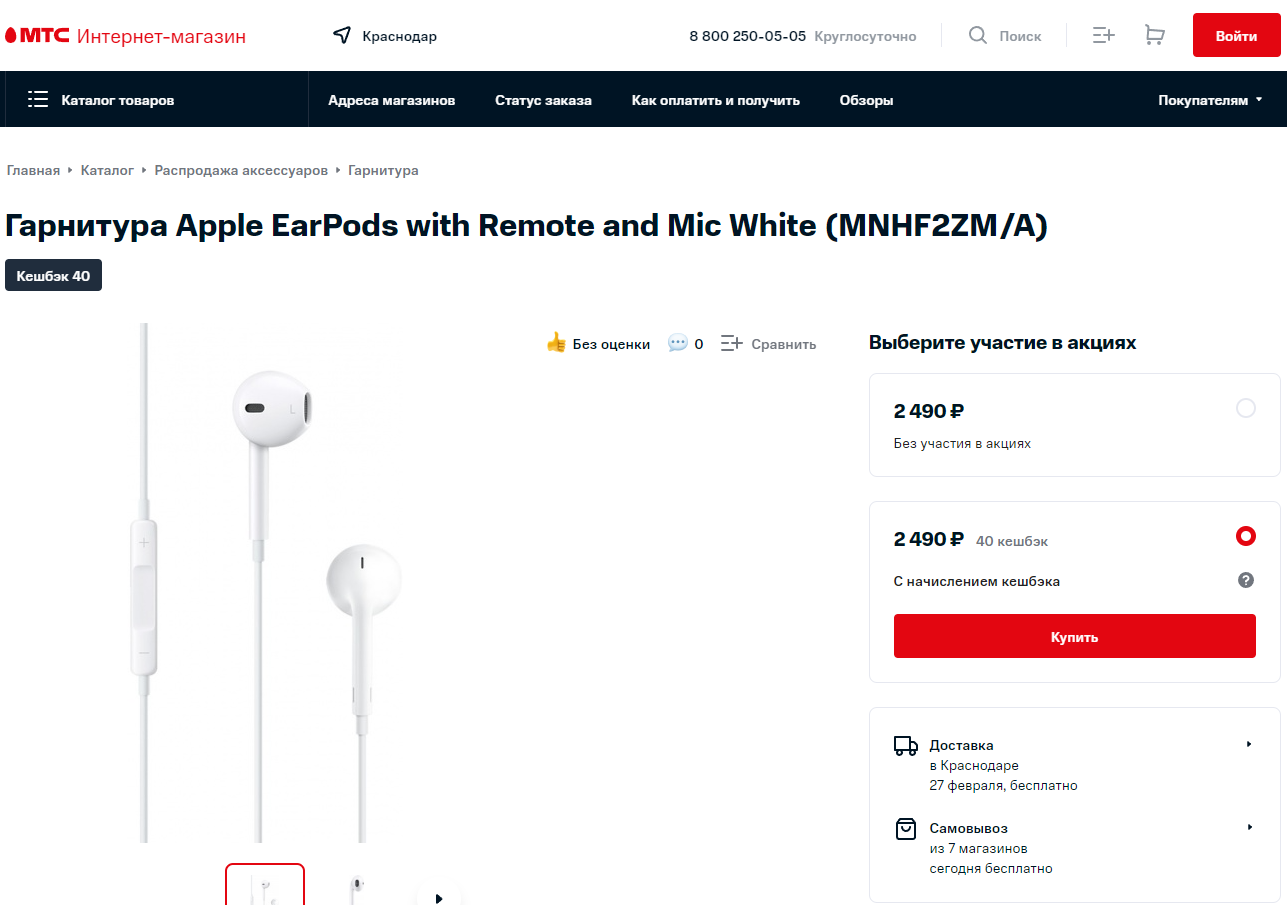Go to Адреса магазинов page

(x=391, y=100)
